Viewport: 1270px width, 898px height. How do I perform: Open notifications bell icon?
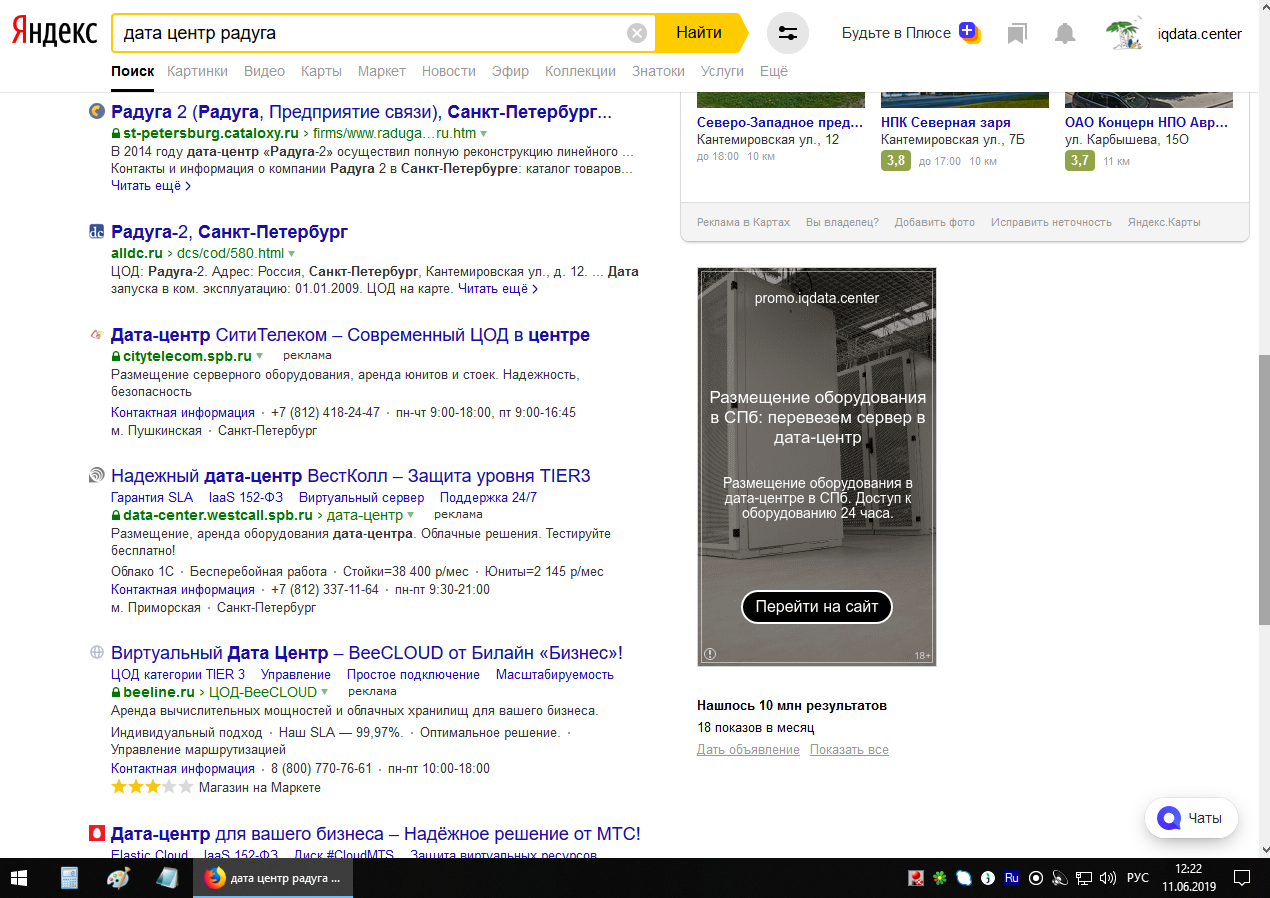(1065, 34)
